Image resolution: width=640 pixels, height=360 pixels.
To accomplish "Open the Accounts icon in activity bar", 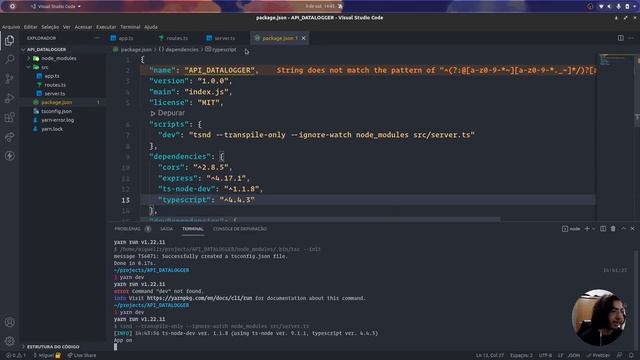I will point(9,322).
